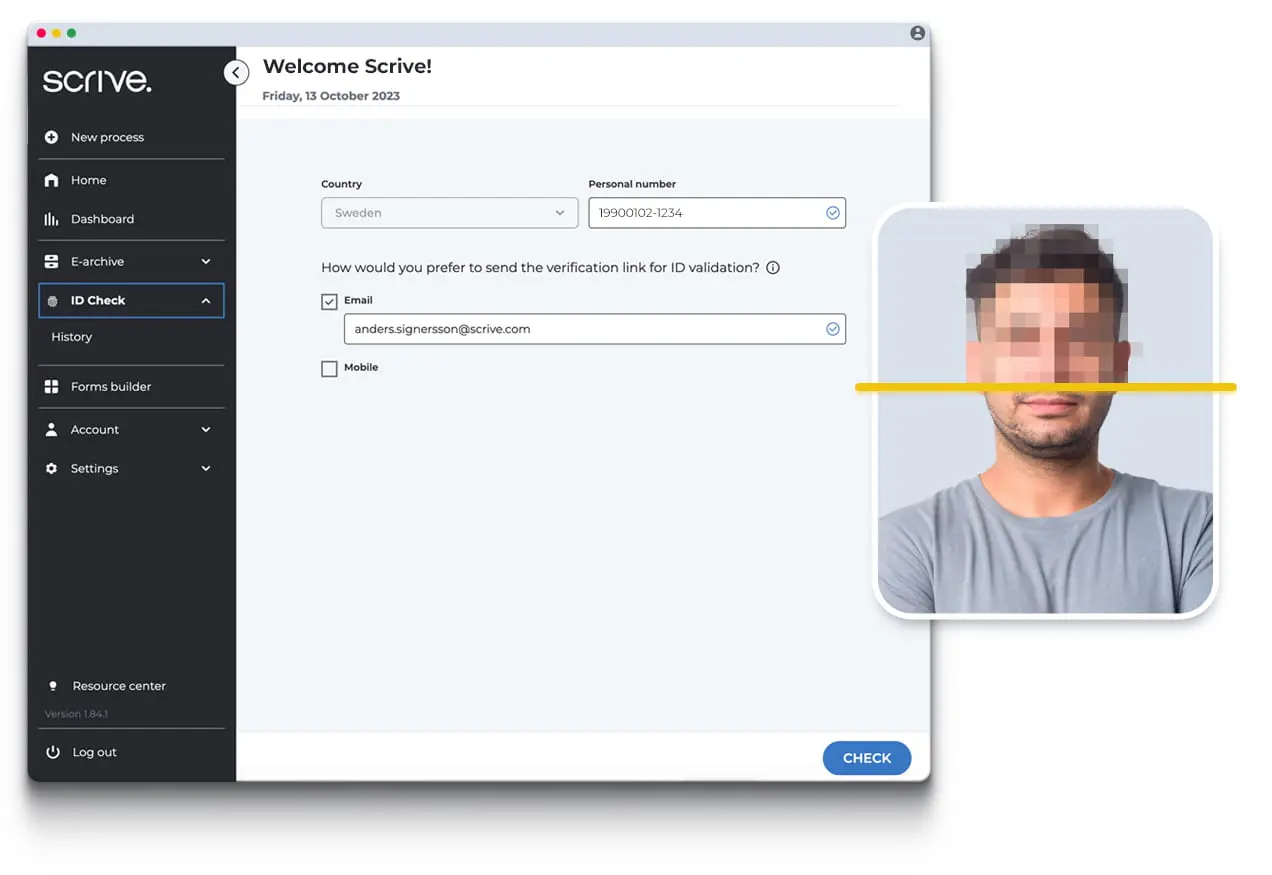
Task: Click the verification link question text
Action: coord(540,268)
